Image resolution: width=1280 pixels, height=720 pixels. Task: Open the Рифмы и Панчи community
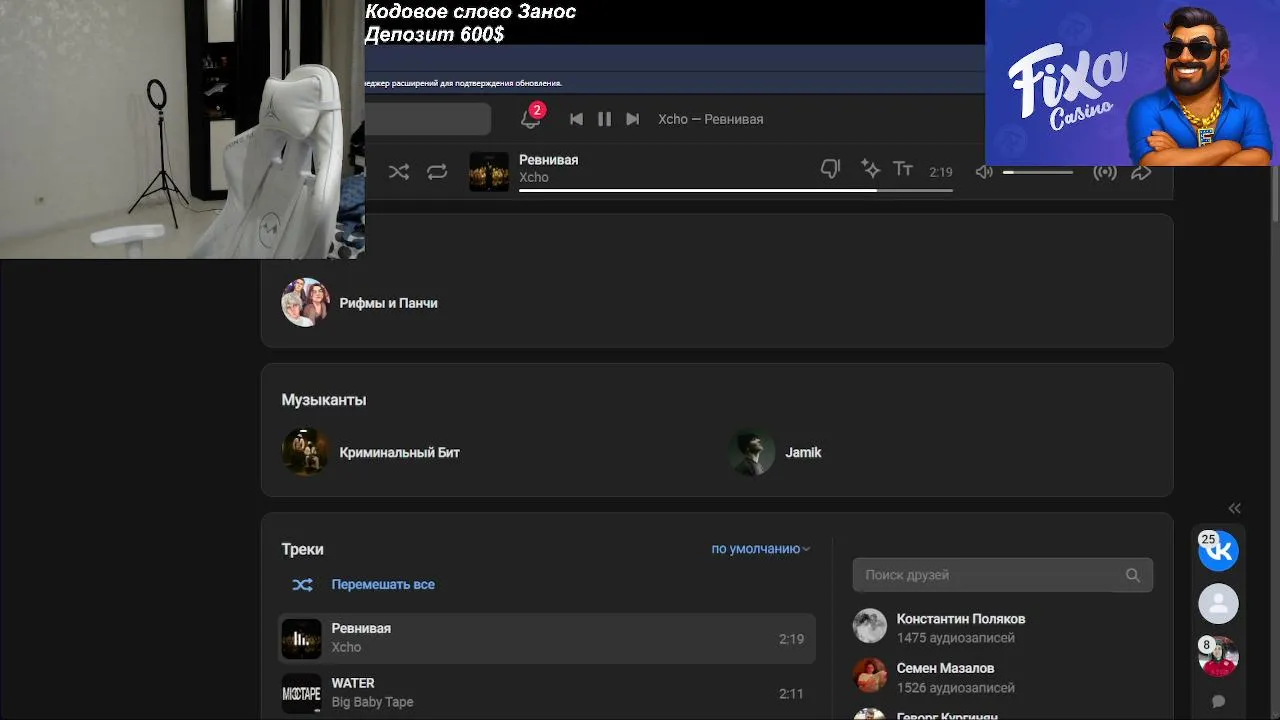388,303
